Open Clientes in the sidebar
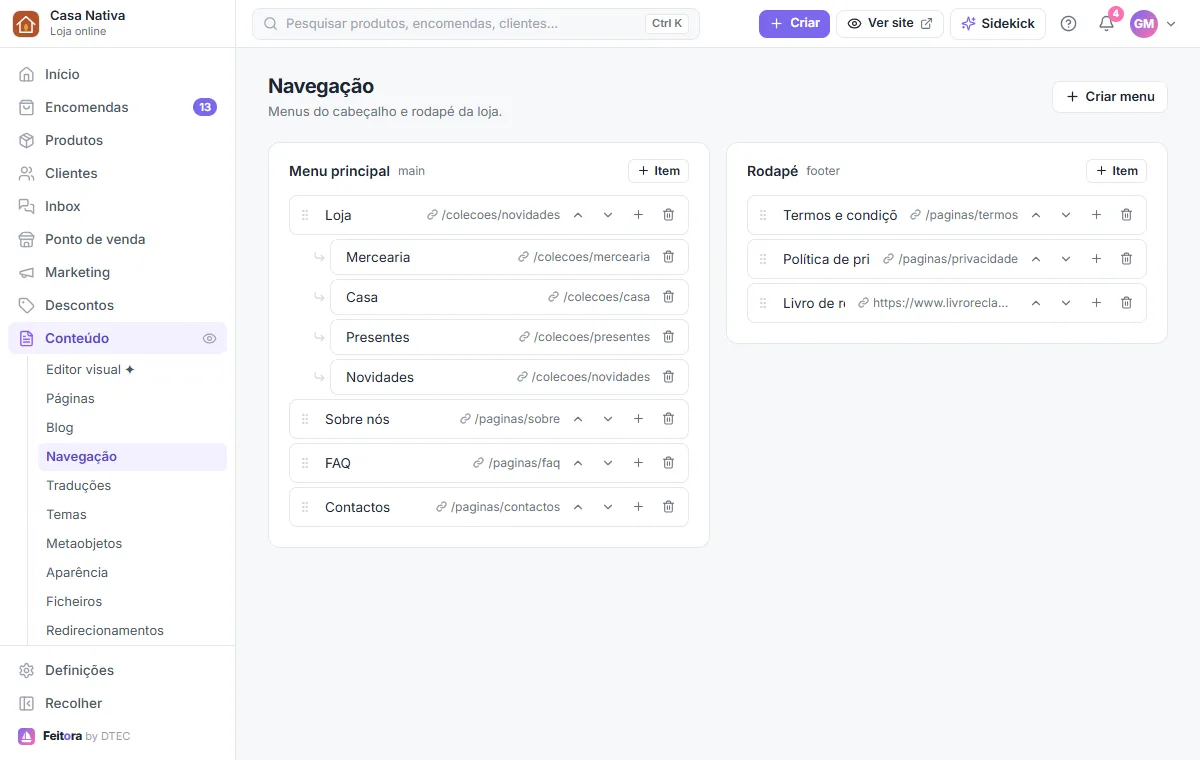The image size is (1200, 760). [x=117, y=173]
